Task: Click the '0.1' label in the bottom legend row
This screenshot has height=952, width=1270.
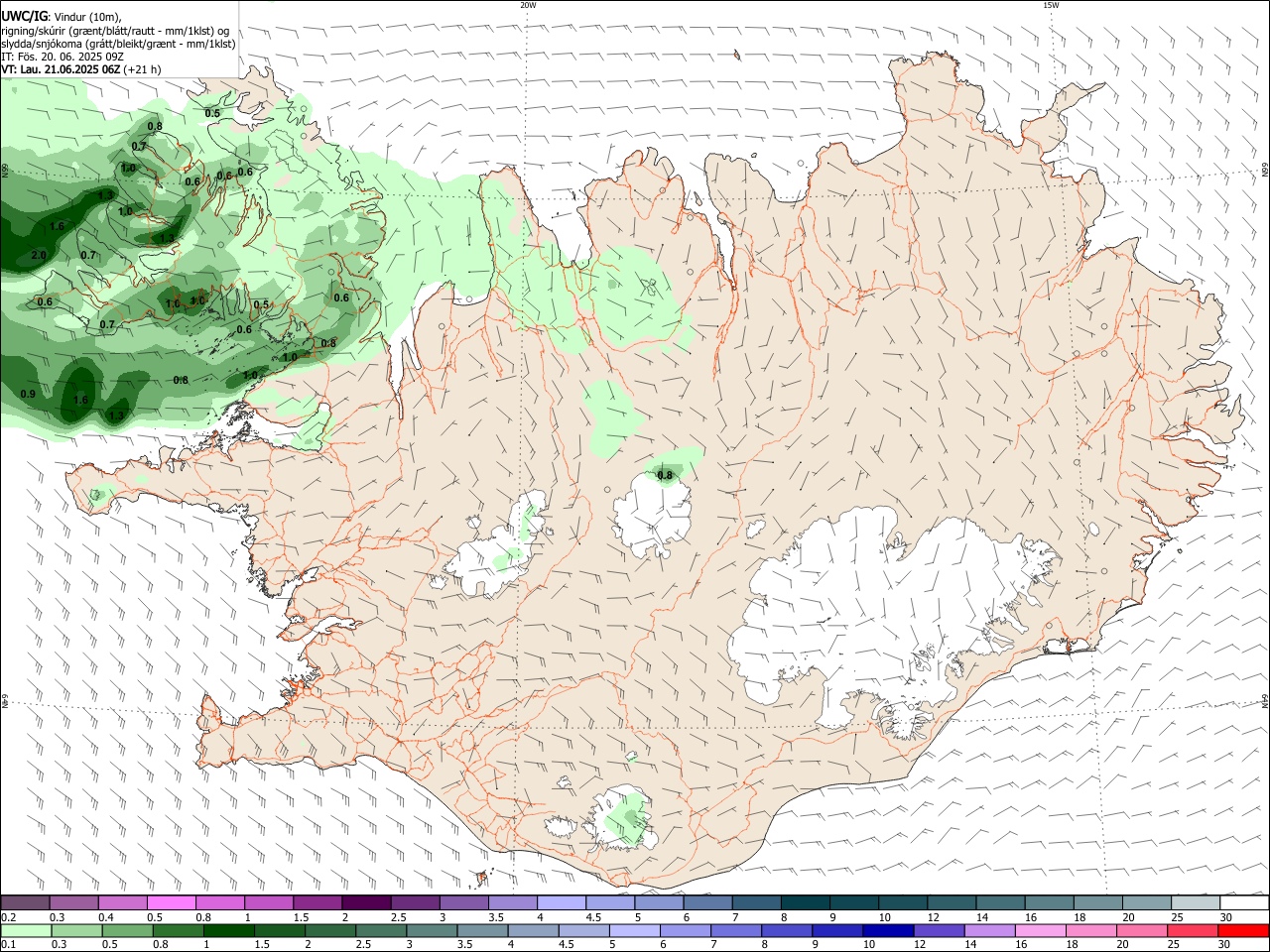Action: 8,945
